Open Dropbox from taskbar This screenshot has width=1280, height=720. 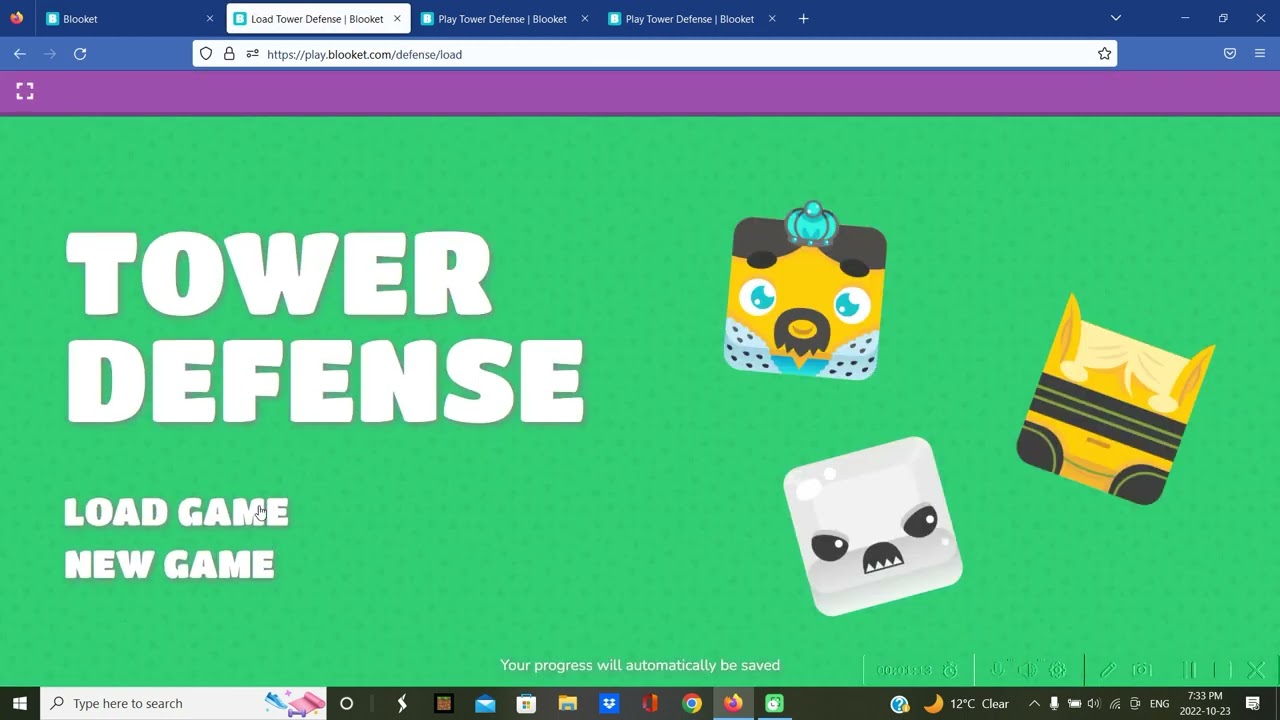coord(609,703)
